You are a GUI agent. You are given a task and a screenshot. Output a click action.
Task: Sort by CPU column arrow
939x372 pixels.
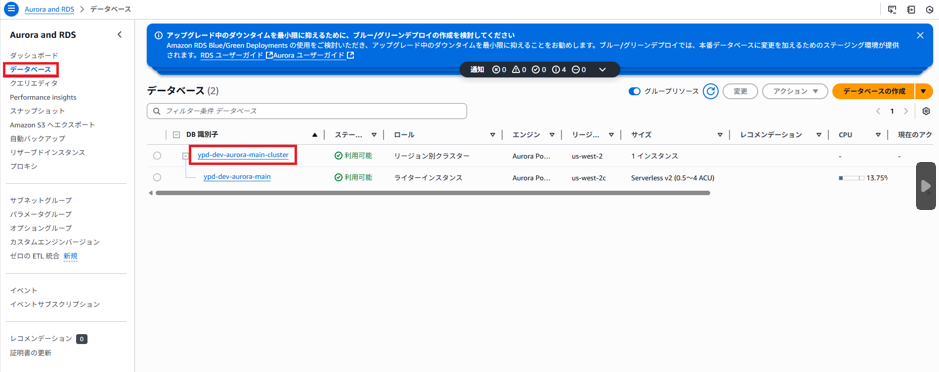click(x=878, y=135)
